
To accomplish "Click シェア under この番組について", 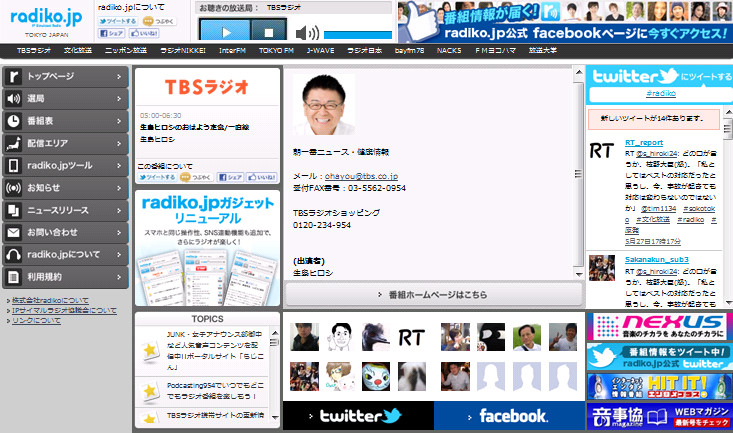I will pyautogui.click(x=230, y=177).
